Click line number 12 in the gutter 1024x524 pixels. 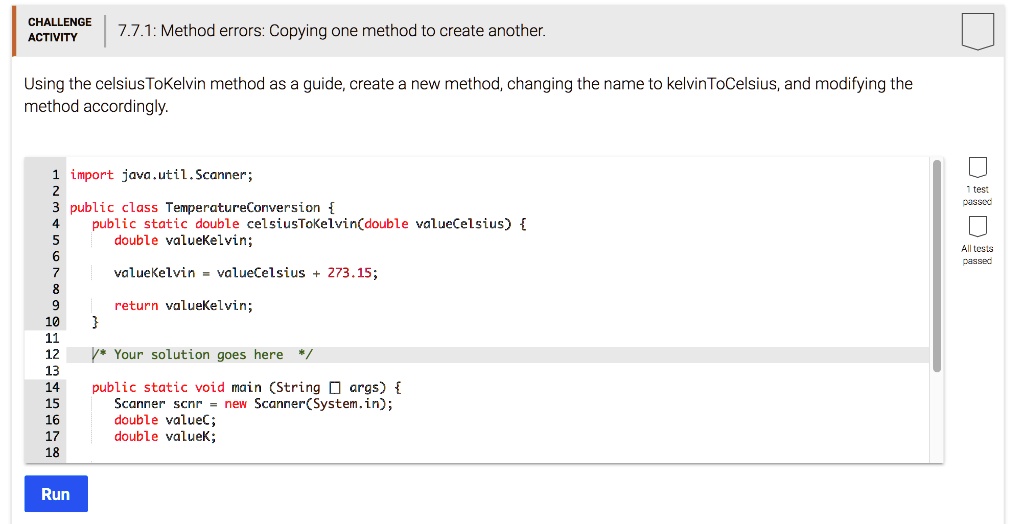click(x=52, y=355)
